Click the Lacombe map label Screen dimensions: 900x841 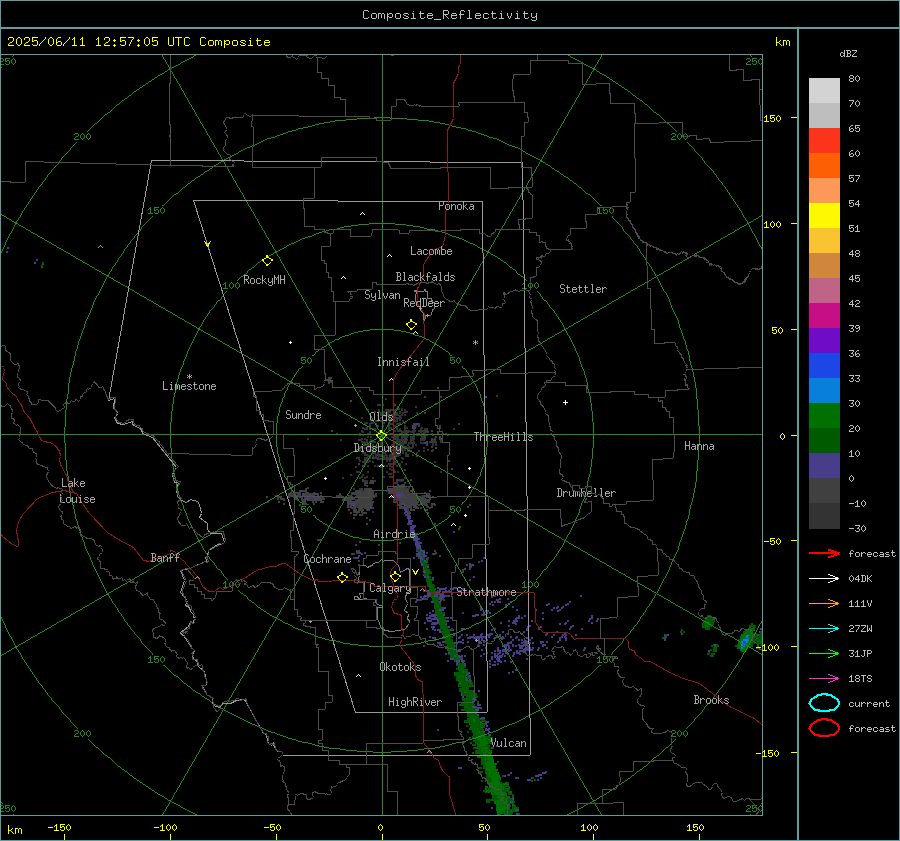point(431,251)
